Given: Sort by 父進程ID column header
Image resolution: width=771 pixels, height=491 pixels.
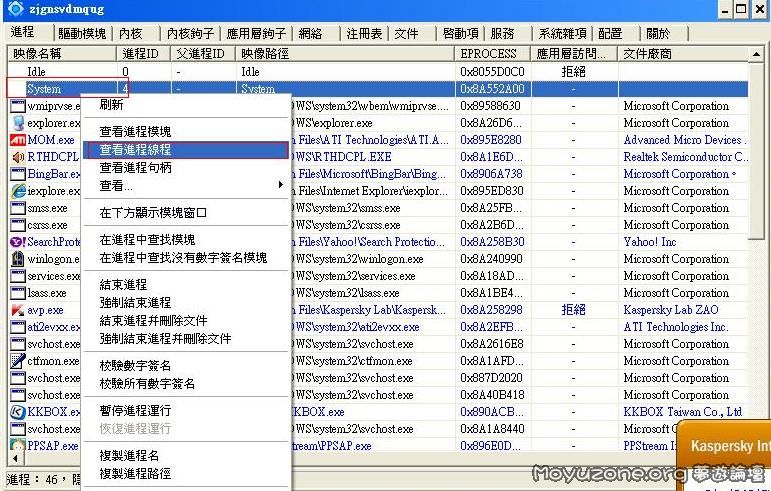Looking at the screenshot, I should point(203,54).
